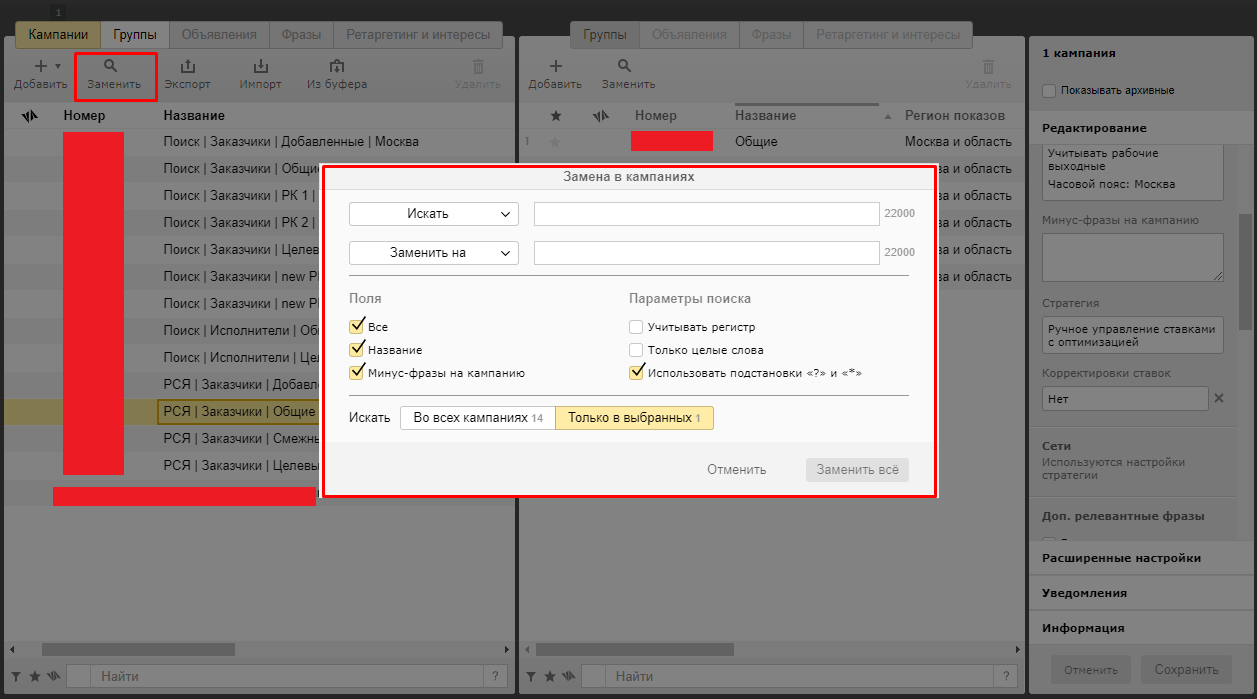This screenshot has width=1257, height=699.
Task: Open Объявления tab in middle panel
Action: (689, 35)
